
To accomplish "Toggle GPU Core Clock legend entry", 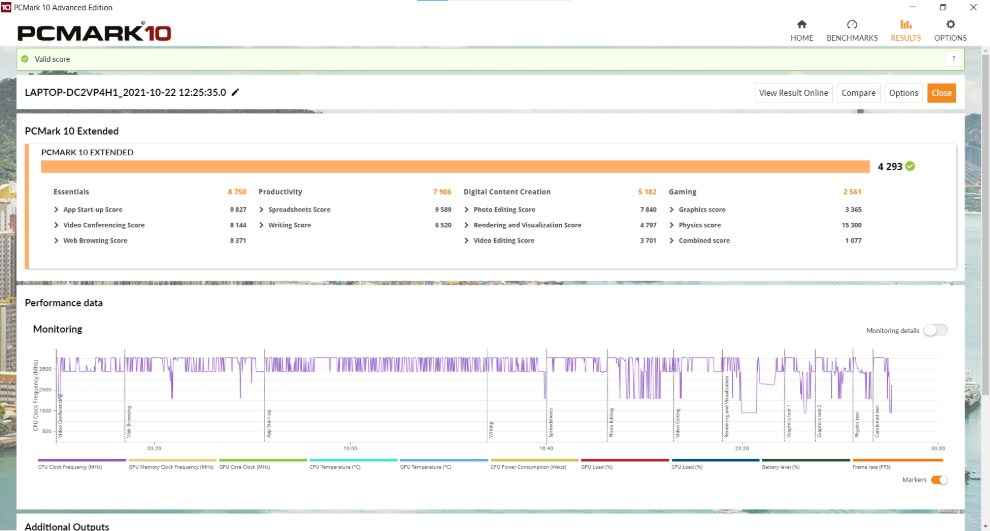I will coord(263,464).
